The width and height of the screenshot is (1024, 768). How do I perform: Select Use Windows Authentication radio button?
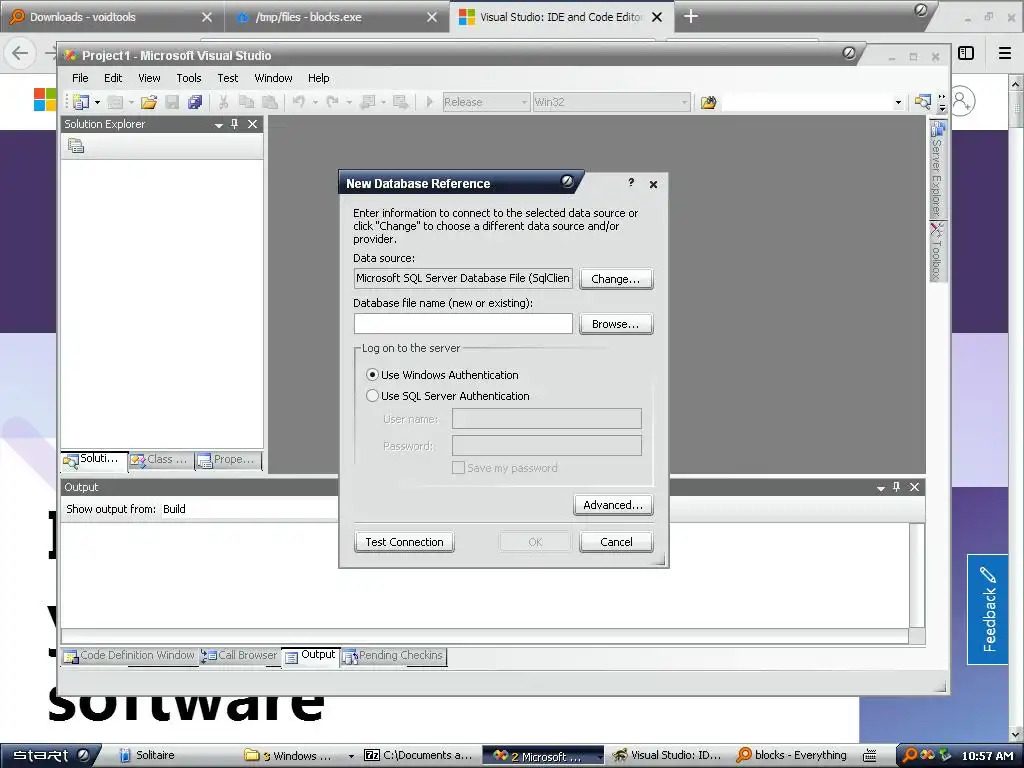[x=372, y=375]
